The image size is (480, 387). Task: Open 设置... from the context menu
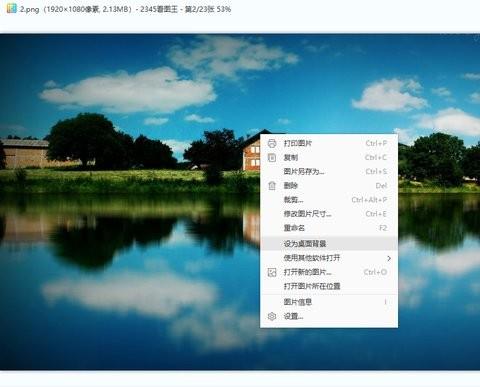point(329,316)
